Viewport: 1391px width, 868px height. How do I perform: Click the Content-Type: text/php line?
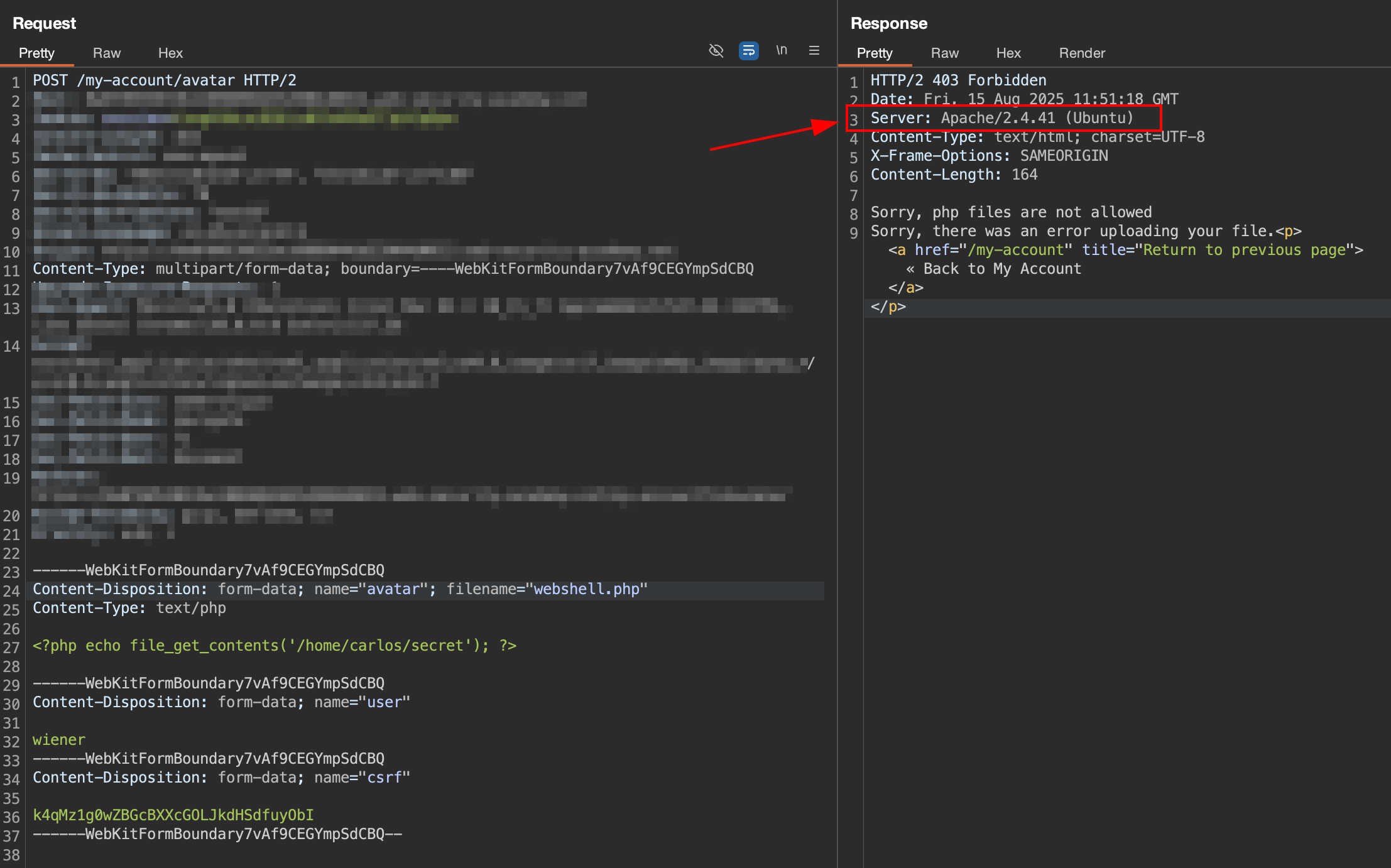[129, 608]
